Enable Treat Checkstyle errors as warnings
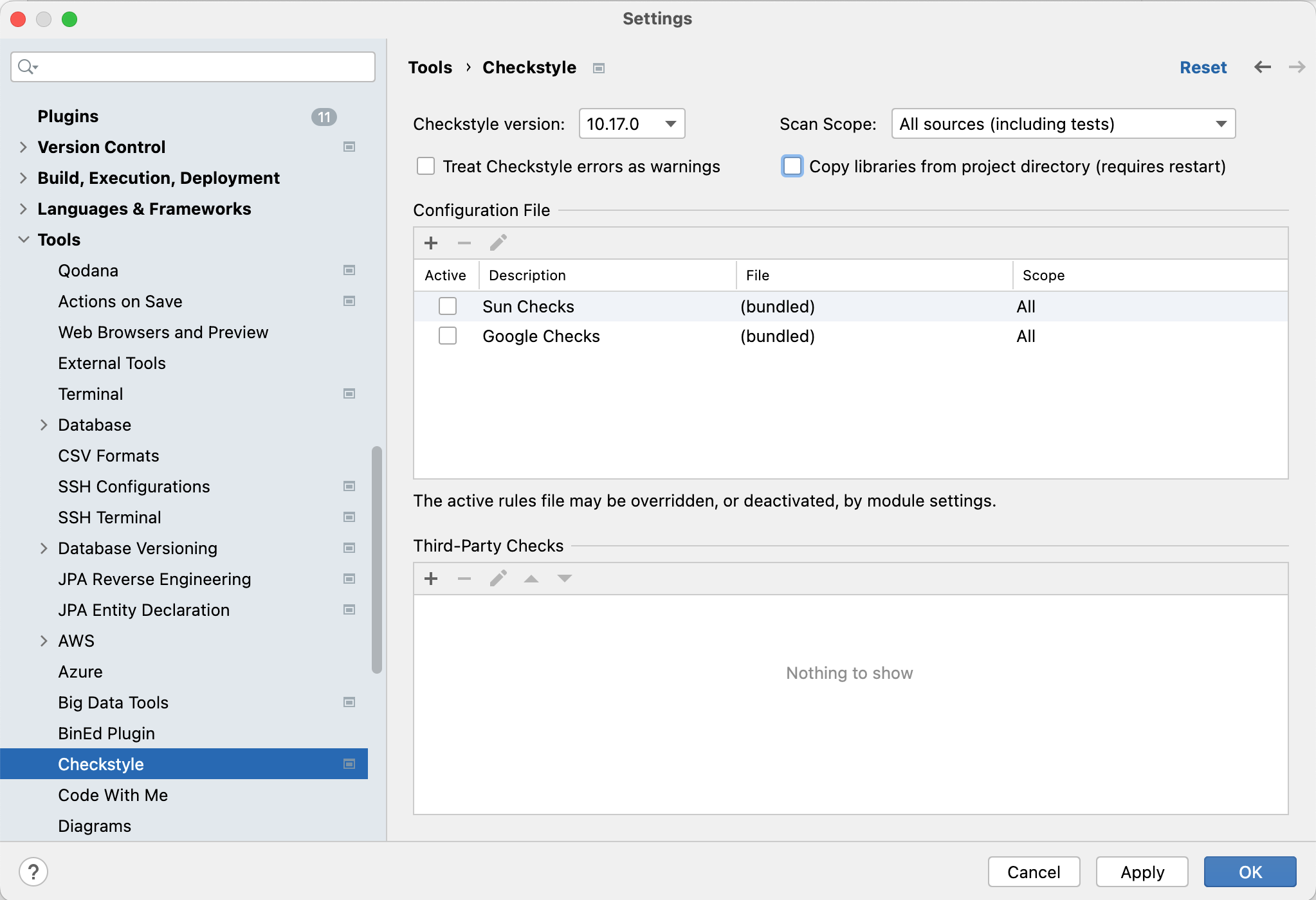The image size is (1316, 900). pos(426,166)
